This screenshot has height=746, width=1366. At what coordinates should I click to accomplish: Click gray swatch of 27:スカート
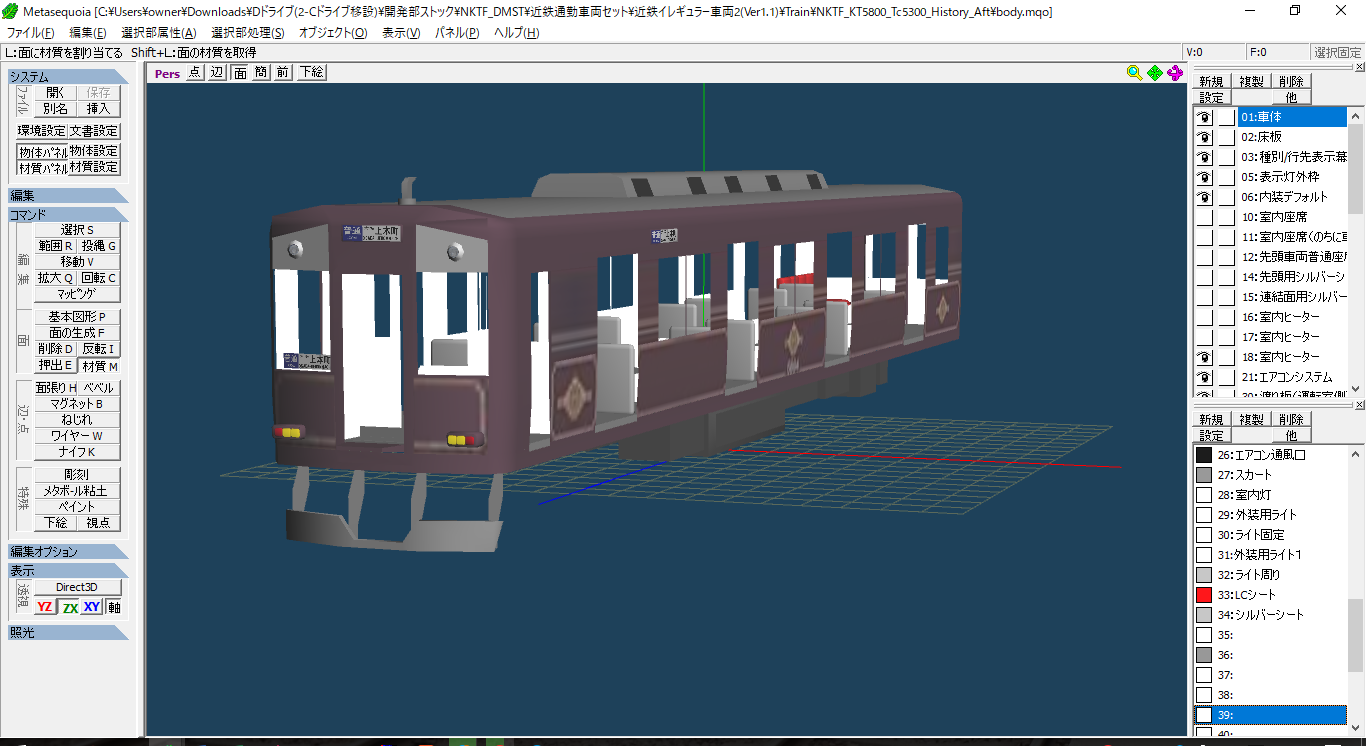tap(1204, 475)
